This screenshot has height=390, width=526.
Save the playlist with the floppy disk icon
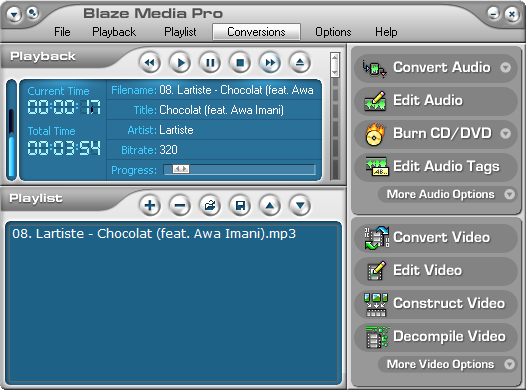coord(240,205)
